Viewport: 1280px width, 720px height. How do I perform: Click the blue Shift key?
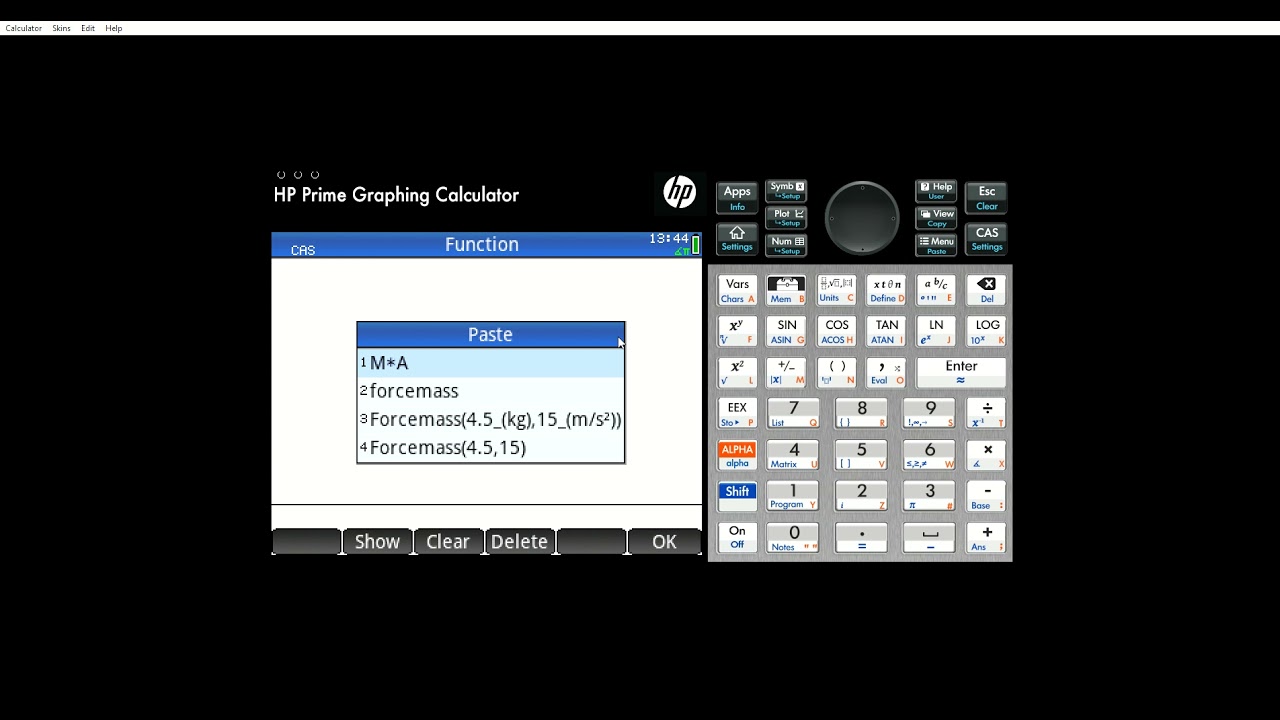pyautogui.click(x=737, y=496)
